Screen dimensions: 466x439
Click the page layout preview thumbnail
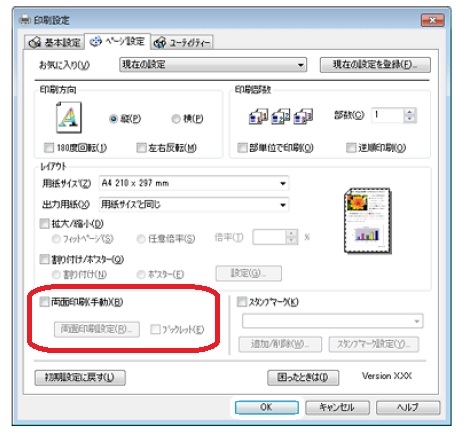(x=368, y=221)
